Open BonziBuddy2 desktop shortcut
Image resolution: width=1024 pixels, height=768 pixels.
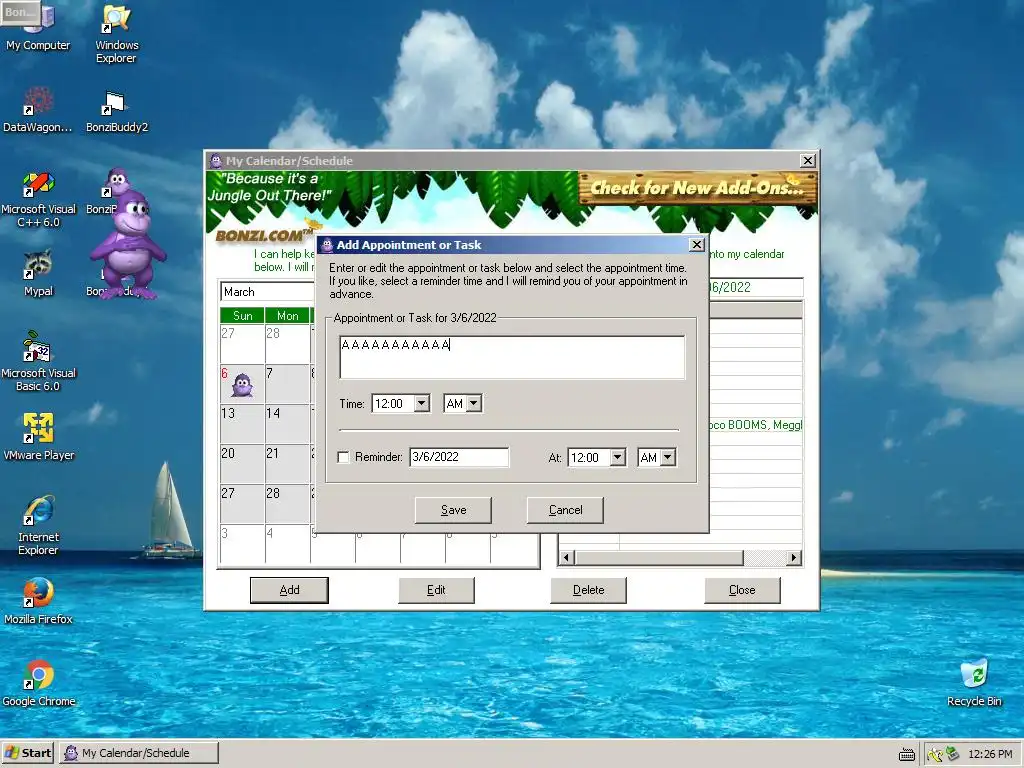click(x=117, y=110)
